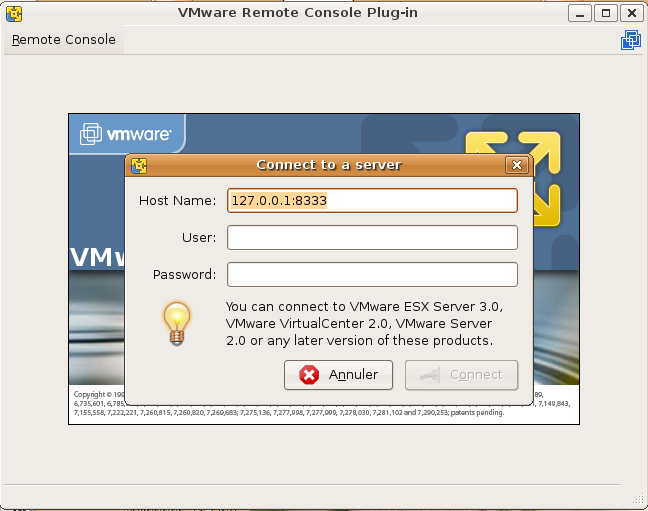Image resolution: width=648 pixels, height=511 pixels.
Task: Click the yellow arrows VMware graphic
Action: click(x=546, y=179)
